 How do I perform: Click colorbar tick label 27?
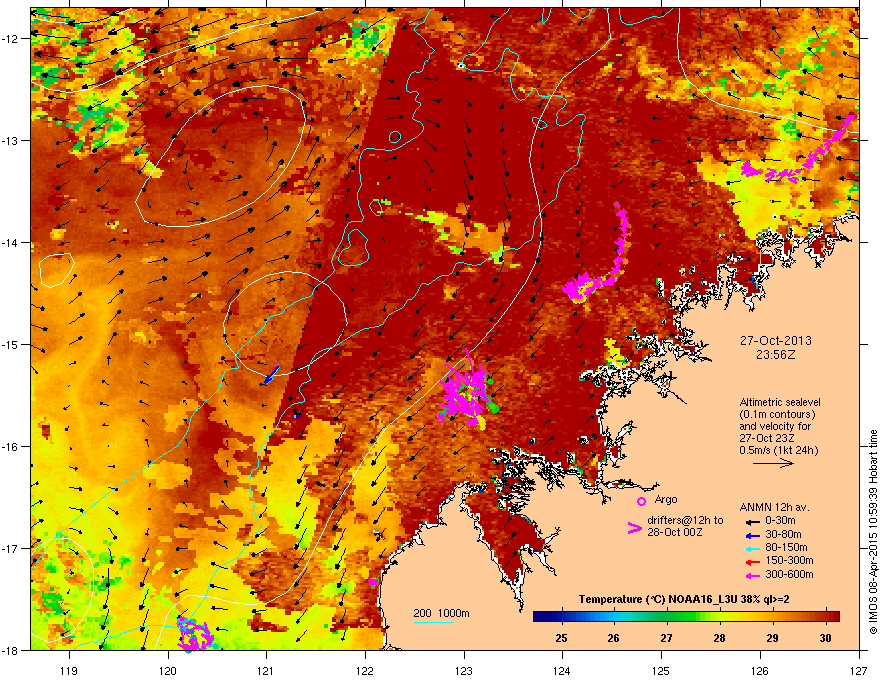[x=666, y=638]
